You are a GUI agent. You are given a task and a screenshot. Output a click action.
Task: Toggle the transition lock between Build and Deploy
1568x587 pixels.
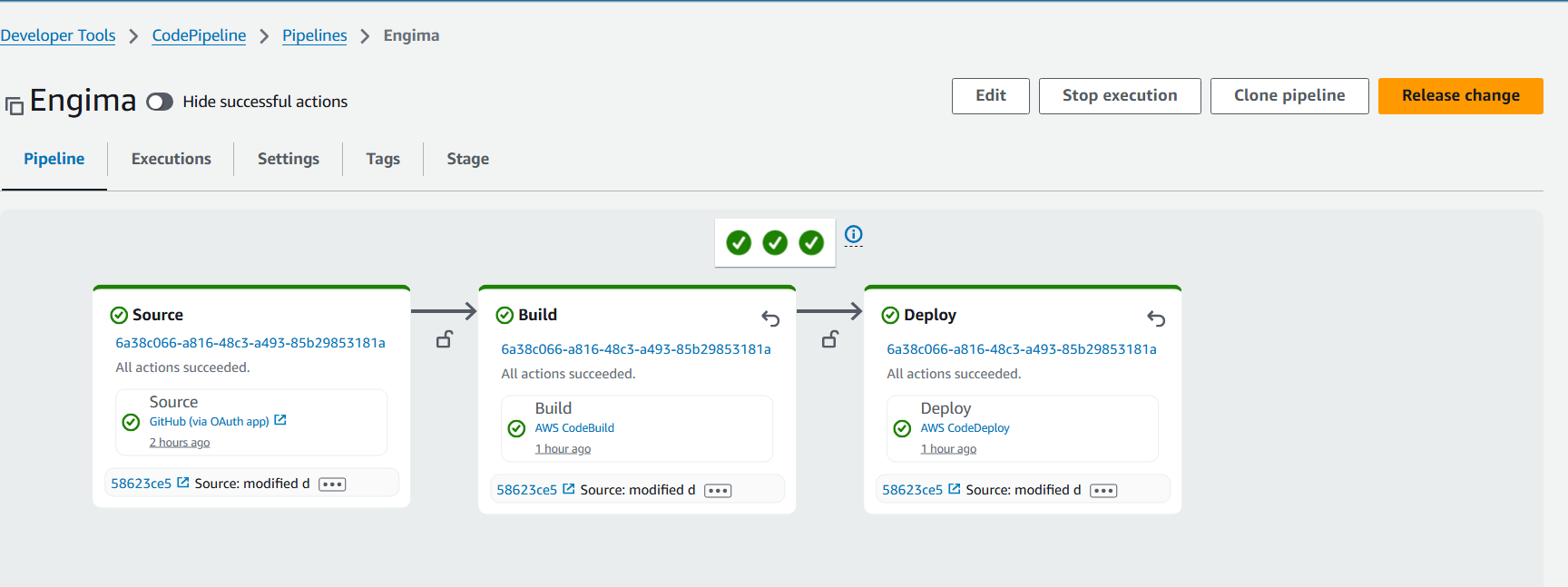830,339
